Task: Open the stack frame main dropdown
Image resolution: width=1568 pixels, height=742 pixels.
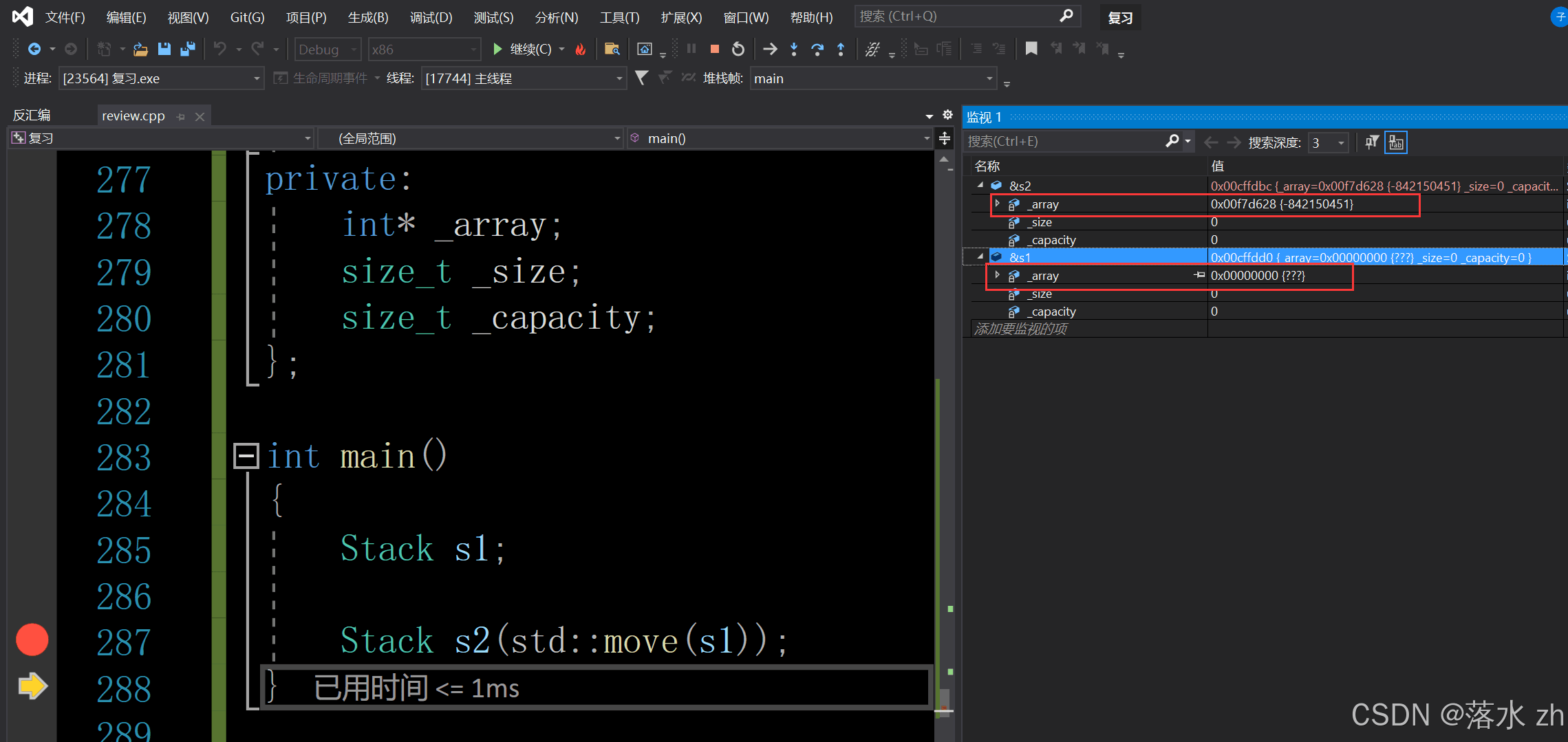Action: [873, 78]
